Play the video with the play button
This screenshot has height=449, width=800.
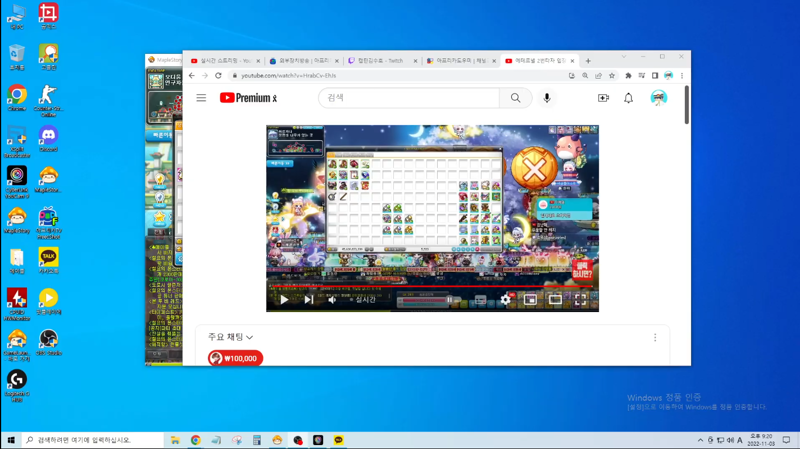284,300
